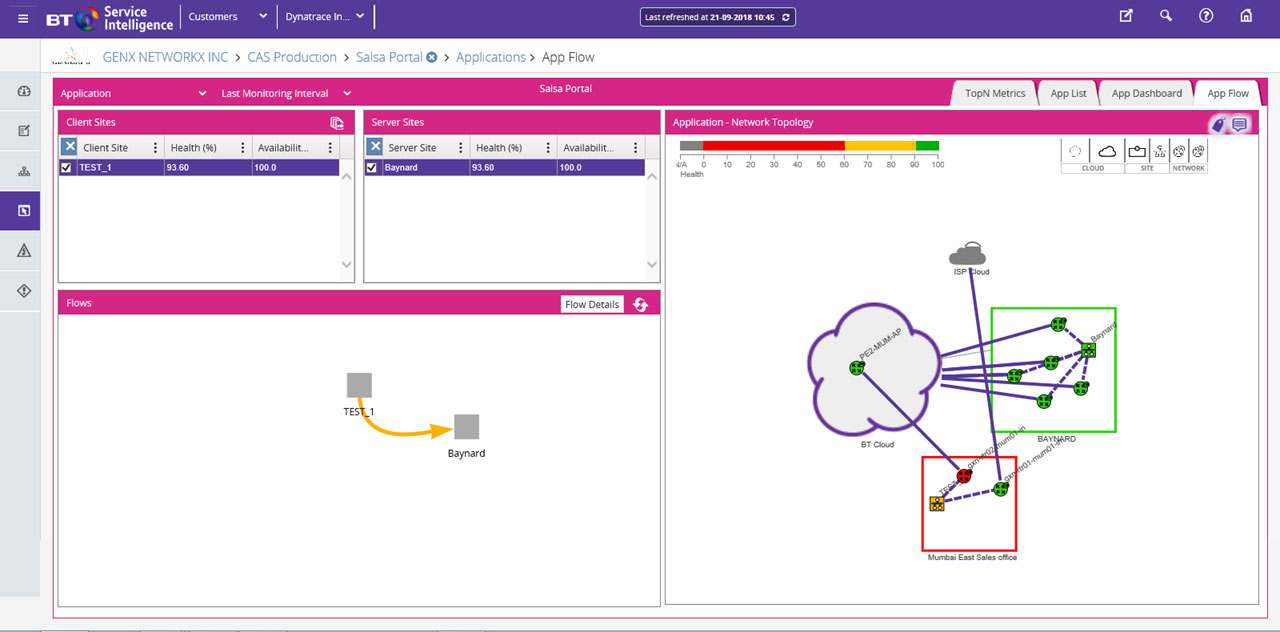The image size is (1280, 632).
Task: Click the yellow segment of health bar
Action: (880, 146)
